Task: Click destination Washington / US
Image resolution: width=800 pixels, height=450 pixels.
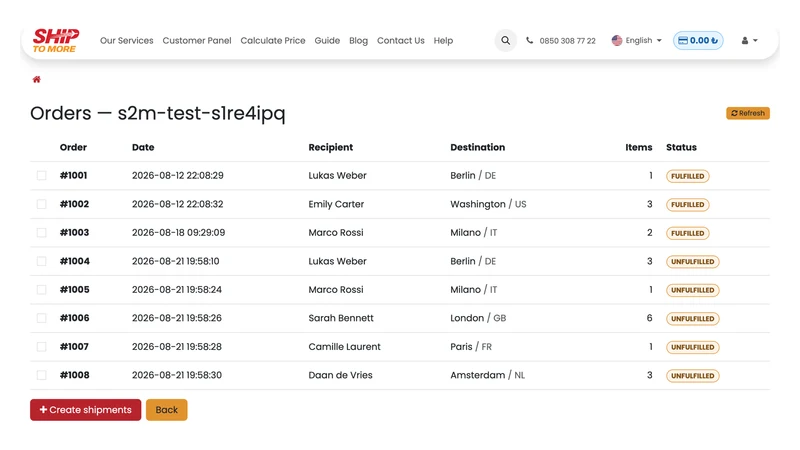Action: pyautogui.click(x=488, y=204)
